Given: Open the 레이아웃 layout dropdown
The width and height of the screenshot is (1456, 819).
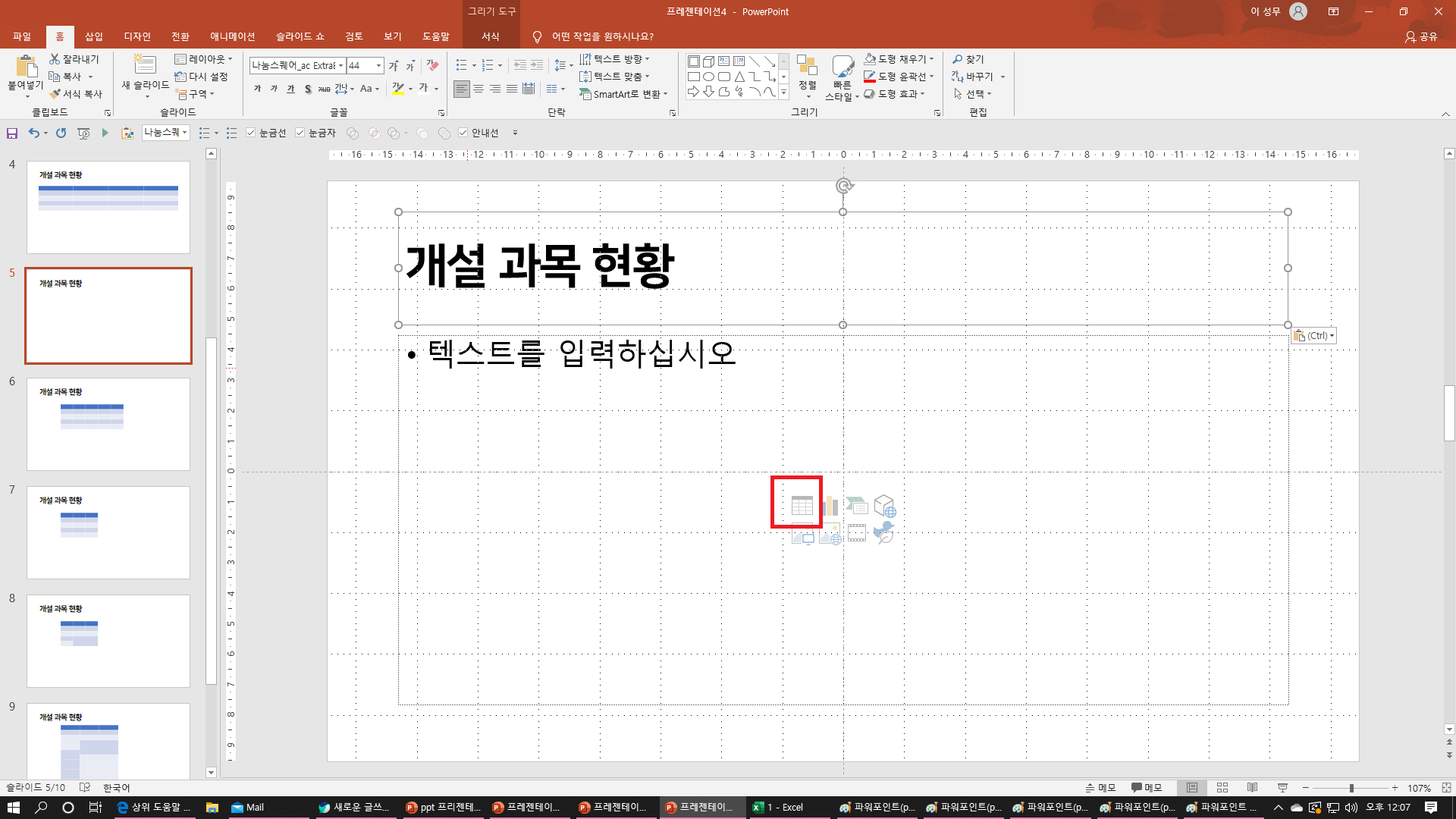Looking at the screenshot, I should point(202,59).
